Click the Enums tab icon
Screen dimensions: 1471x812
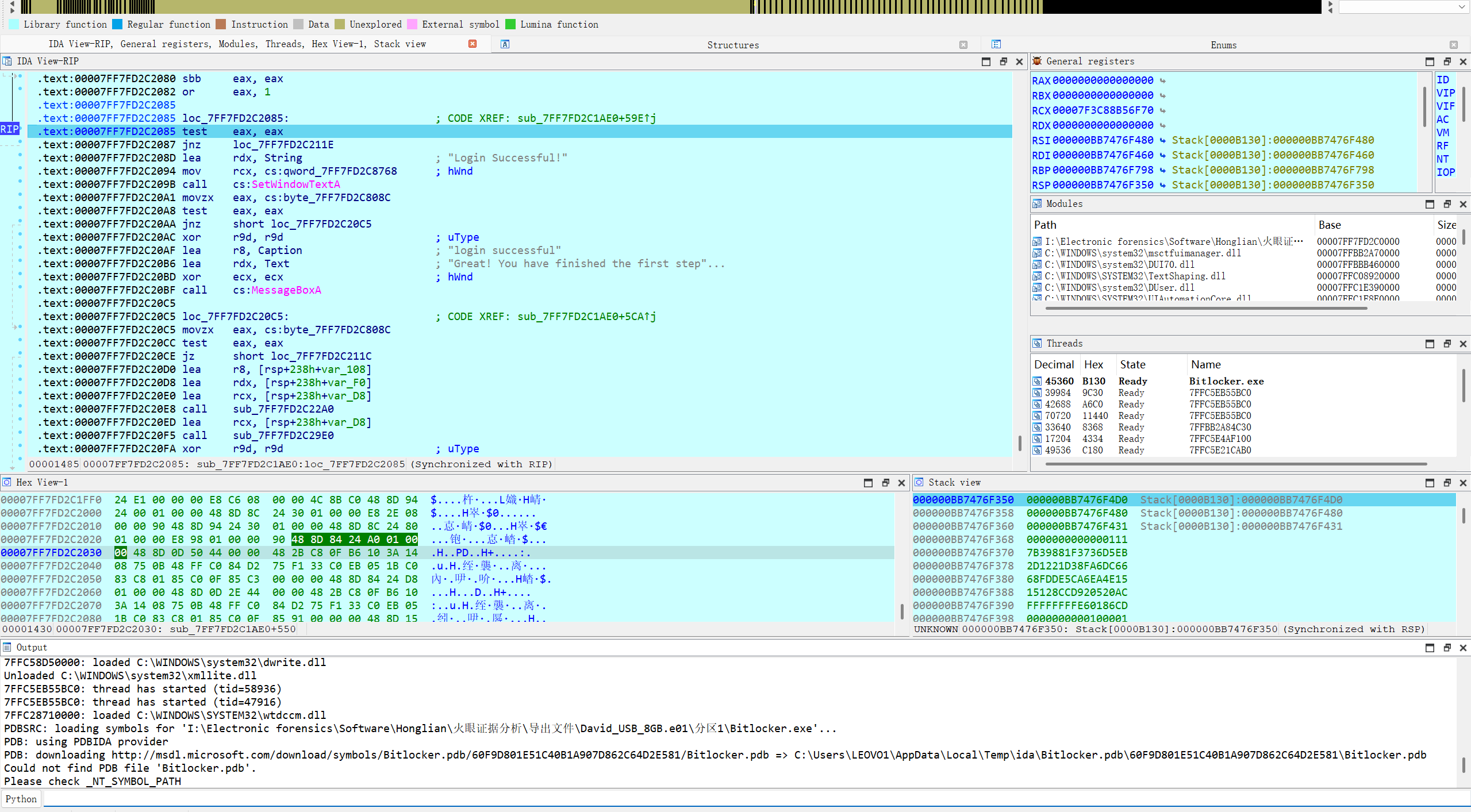click(x=996, y=44)
